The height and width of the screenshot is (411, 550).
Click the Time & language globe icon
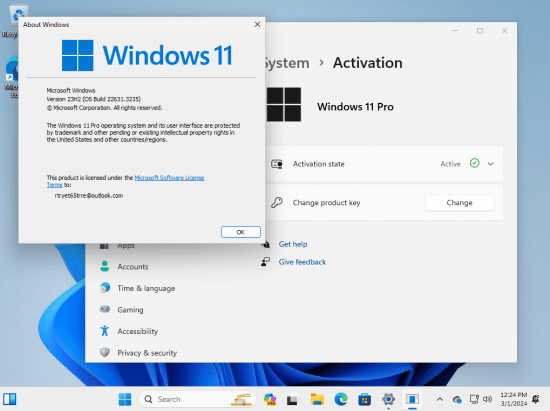105,288
